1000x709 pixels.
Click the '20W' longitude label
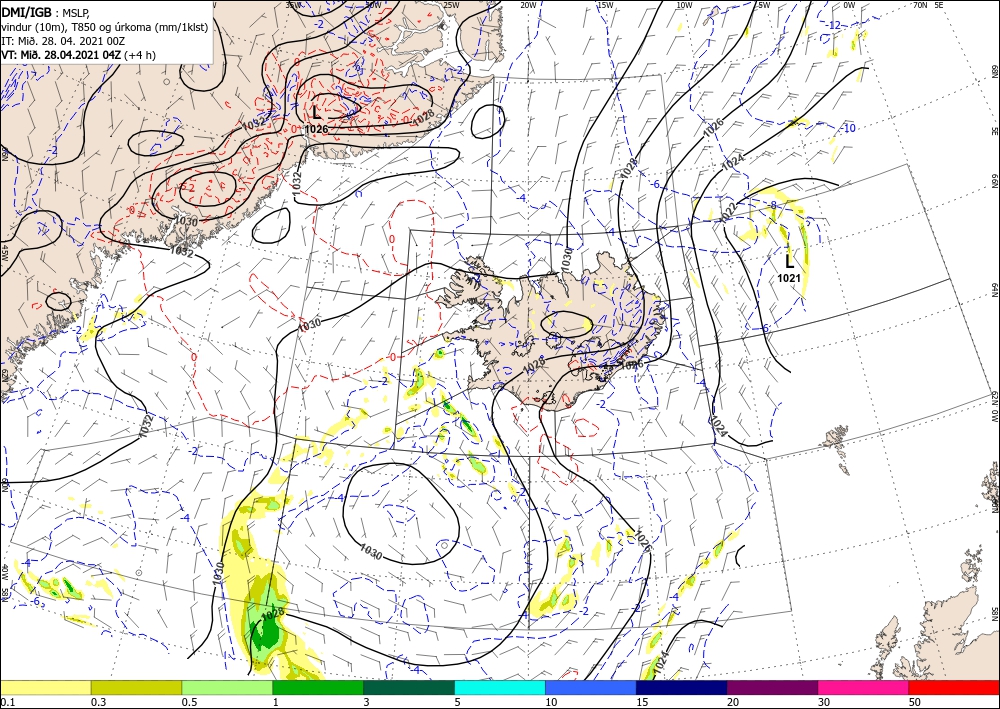(x=527, y=5)
